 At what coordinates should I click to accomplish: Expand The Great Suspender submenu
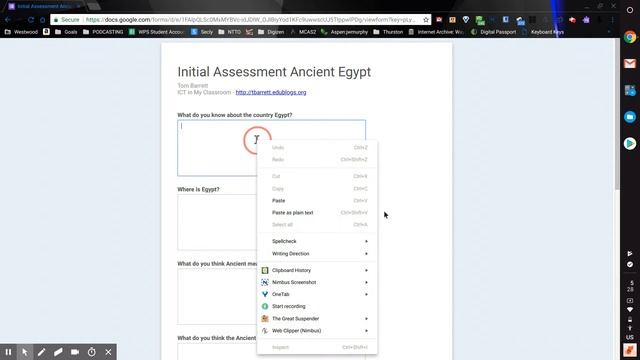coord(317,318)
